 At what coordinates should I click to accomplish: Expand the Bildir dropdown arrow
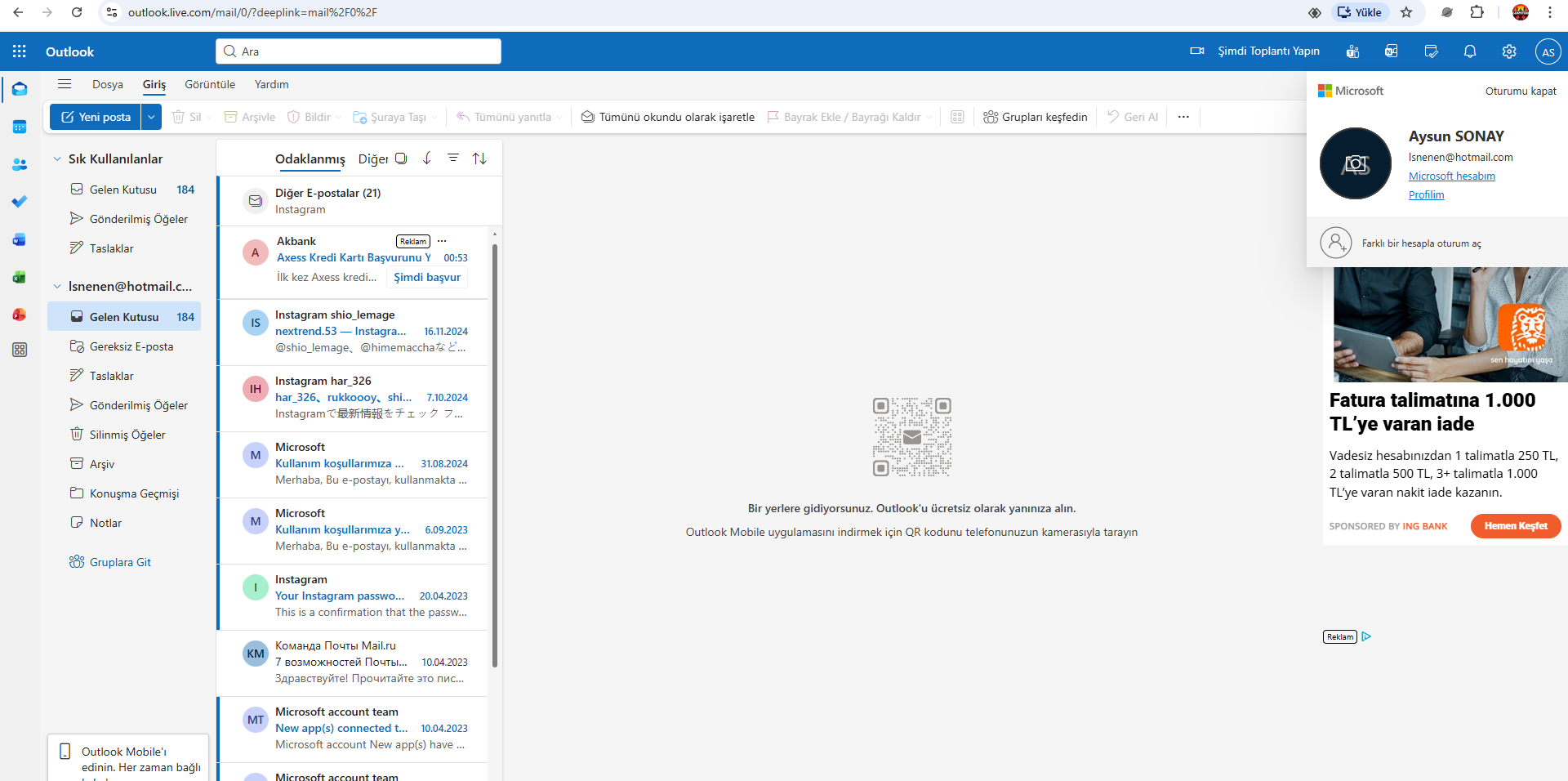pyautogui.click(x=338, y=118)
